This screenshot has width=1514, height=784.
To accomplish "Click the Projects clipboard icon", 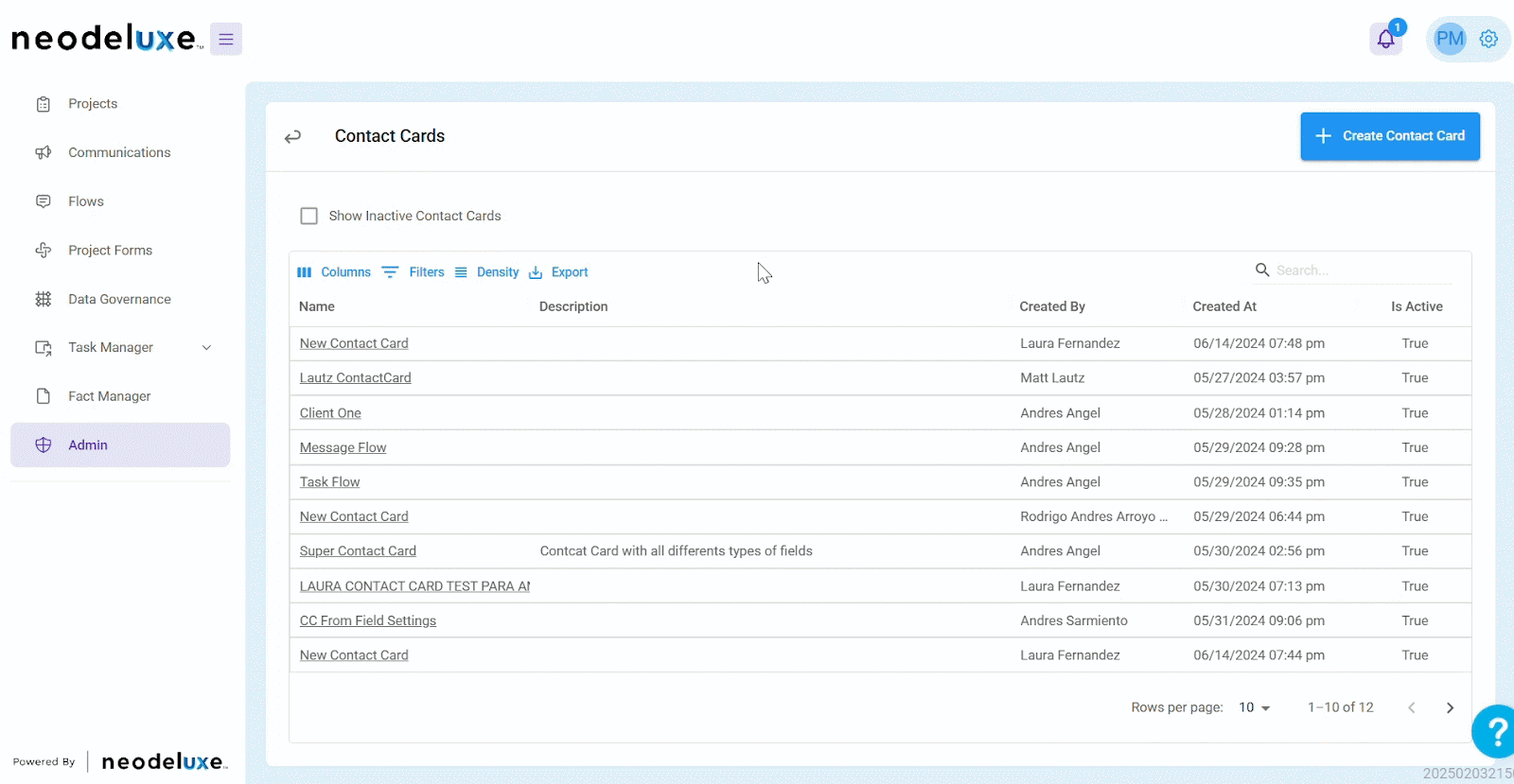I will tap(44, 104).
